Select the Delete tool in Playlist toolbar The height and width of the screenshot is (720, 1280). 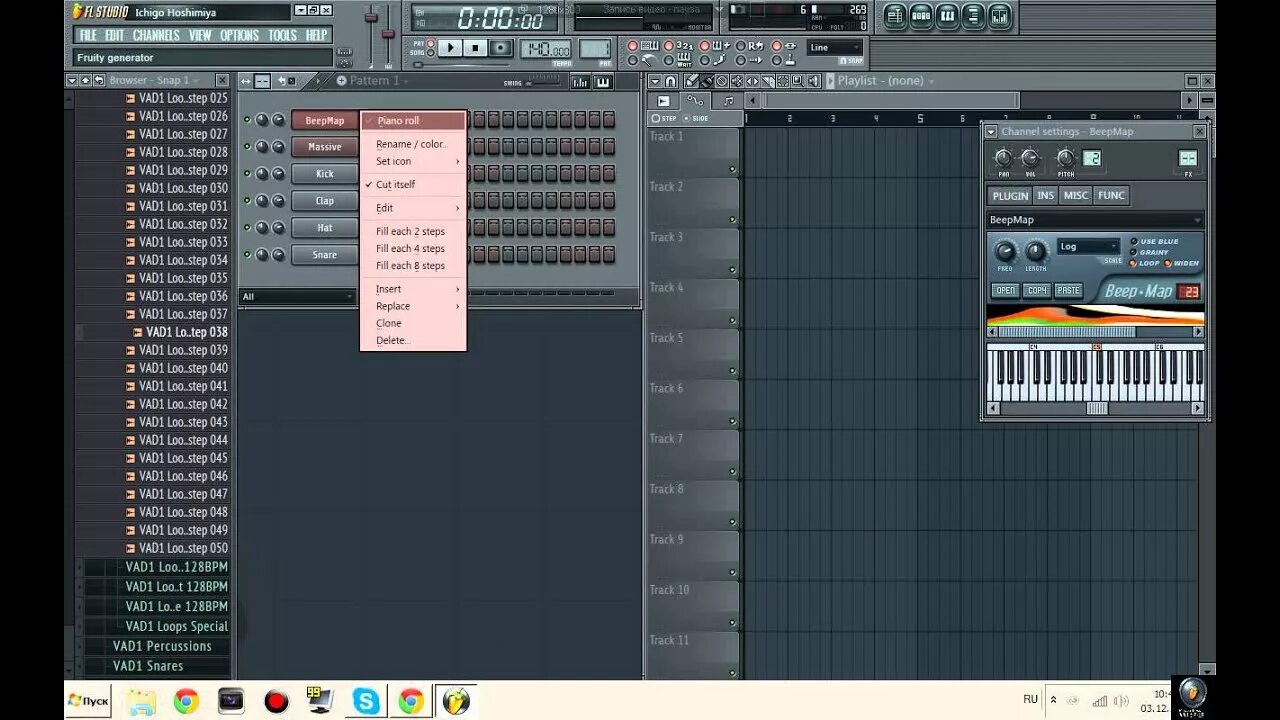721,81
